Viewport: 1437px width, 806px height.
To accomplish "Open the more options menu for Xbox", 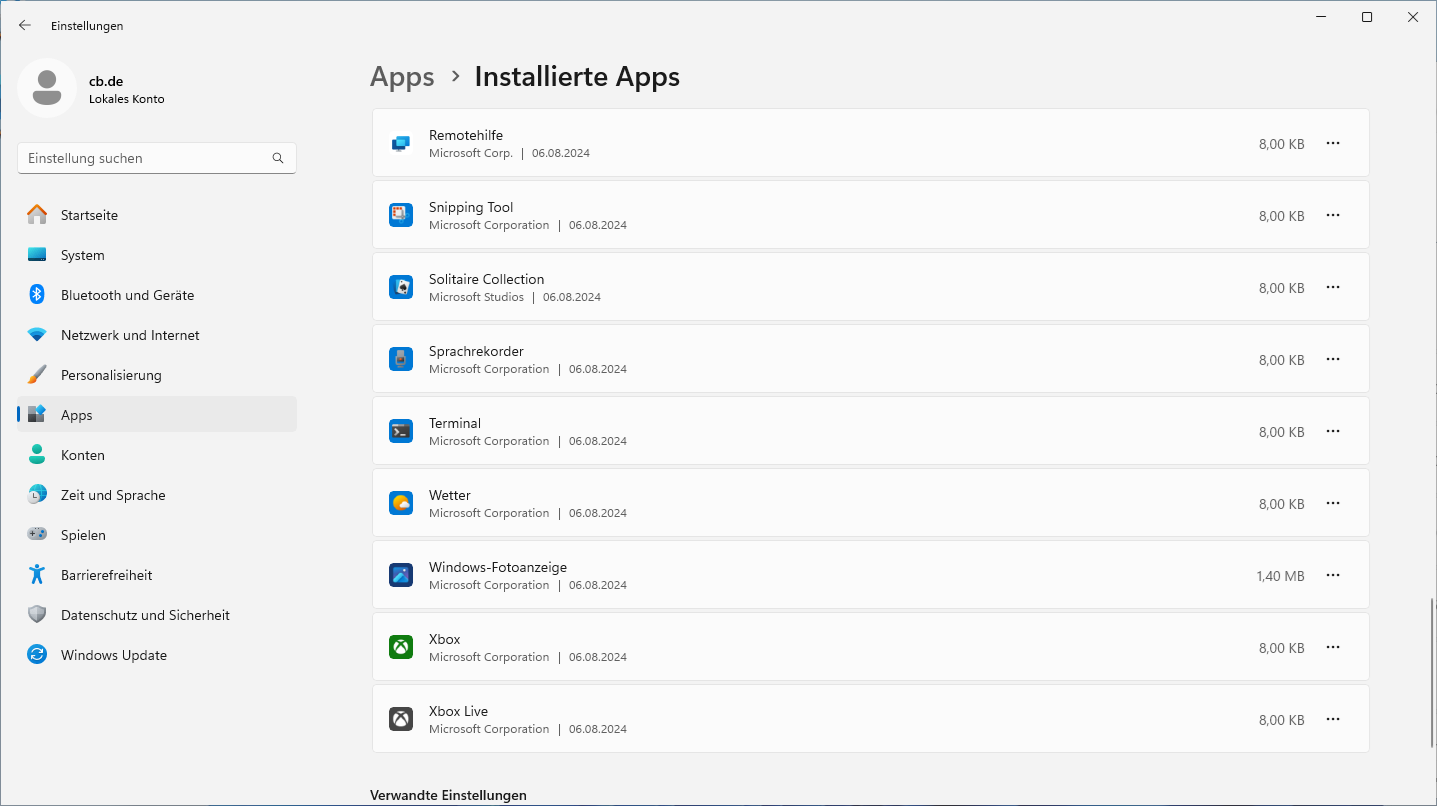I will click(x=1333, y=647).
